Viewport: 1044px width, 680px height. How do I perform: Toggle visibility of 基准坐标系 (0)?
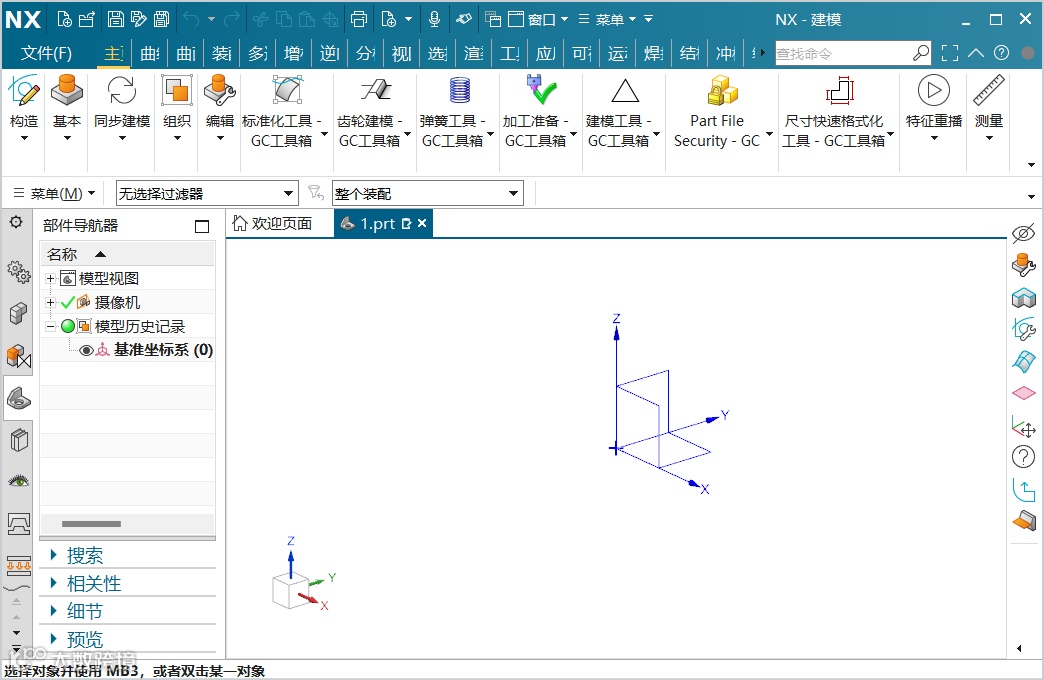(86, 350)
